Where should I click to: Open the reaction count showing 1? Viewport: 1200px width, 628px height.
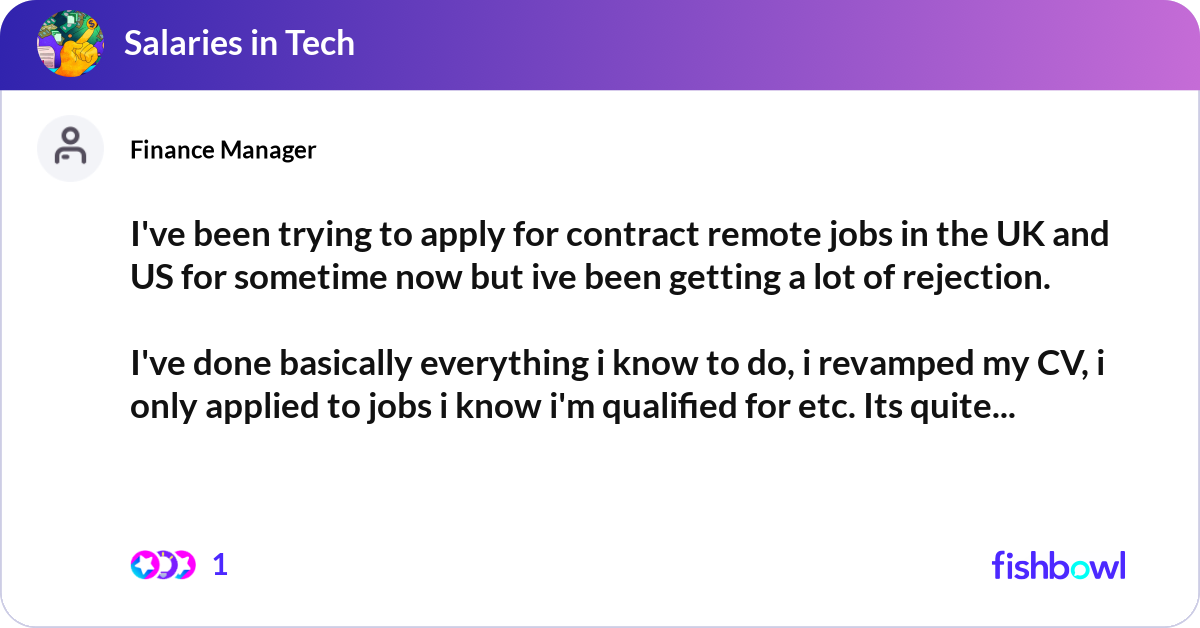tap(220, 565)
